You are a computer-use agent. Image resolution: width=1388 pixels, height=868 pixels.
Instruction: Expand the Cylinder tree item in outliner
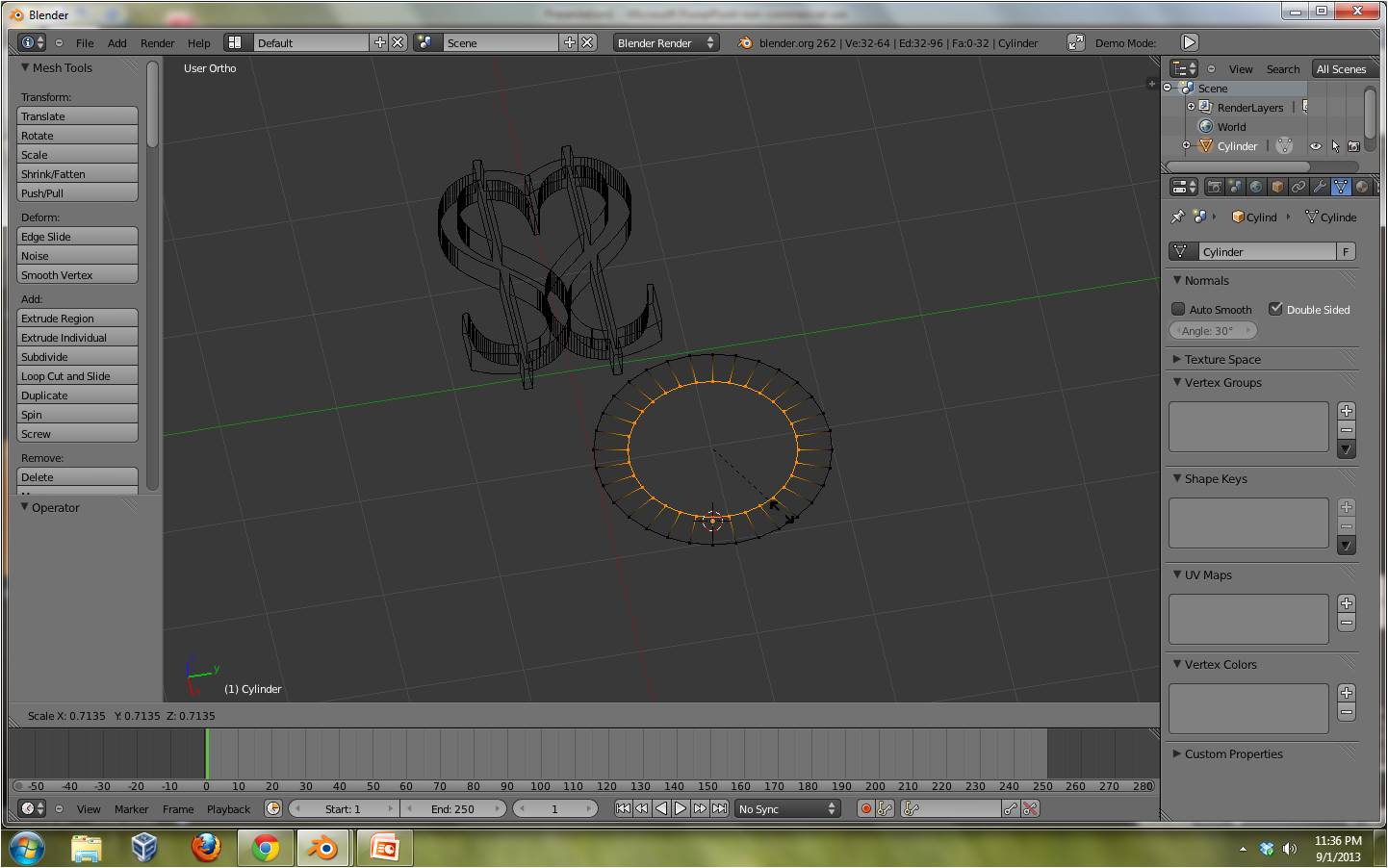pyautogui.click(x=1186, y=145)
